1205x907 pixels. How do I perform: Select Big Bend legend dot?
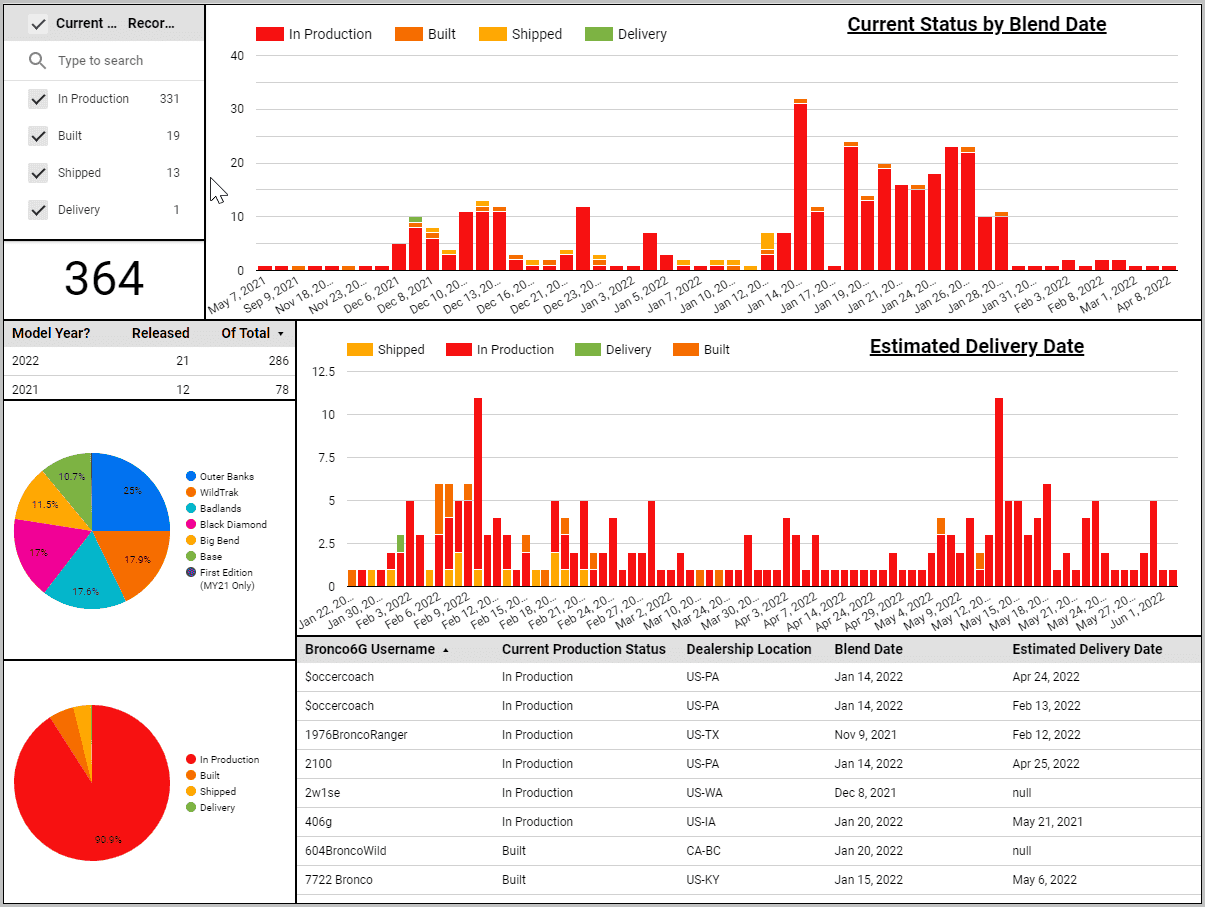click(x=190, y=541)
